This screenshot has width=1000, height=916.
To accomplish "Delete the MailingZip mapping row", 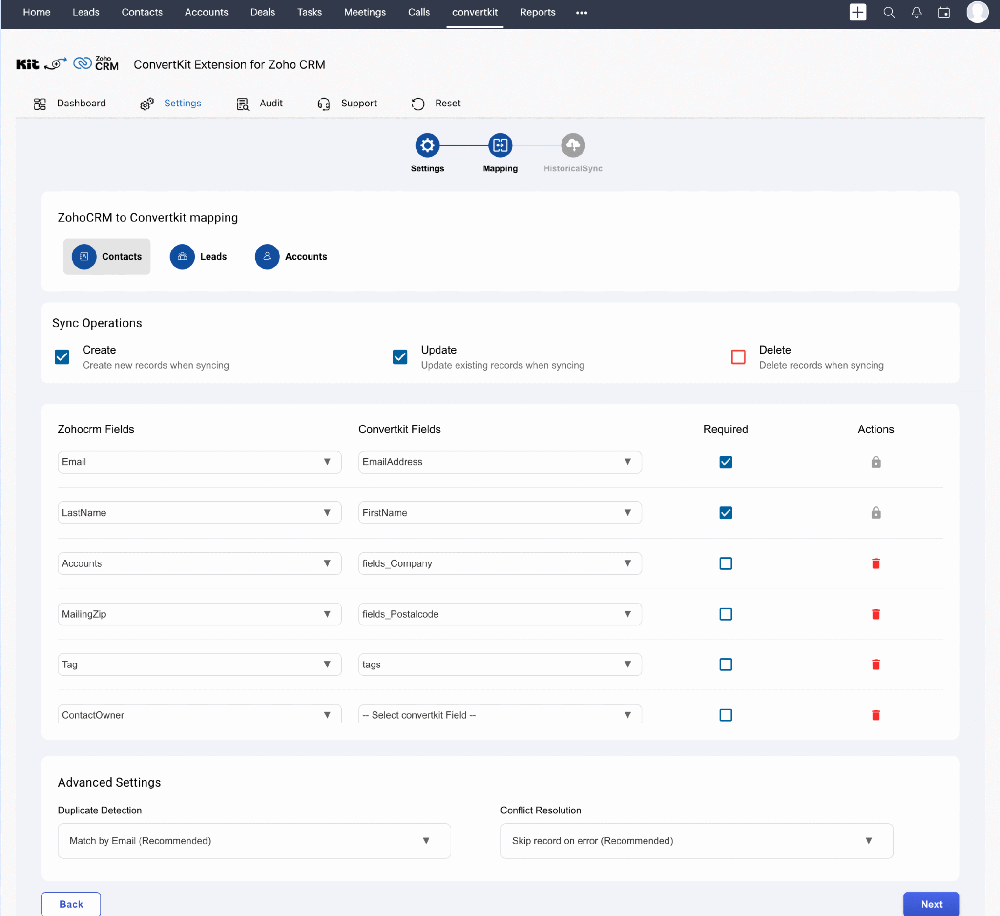I will (x=876, y=614).
